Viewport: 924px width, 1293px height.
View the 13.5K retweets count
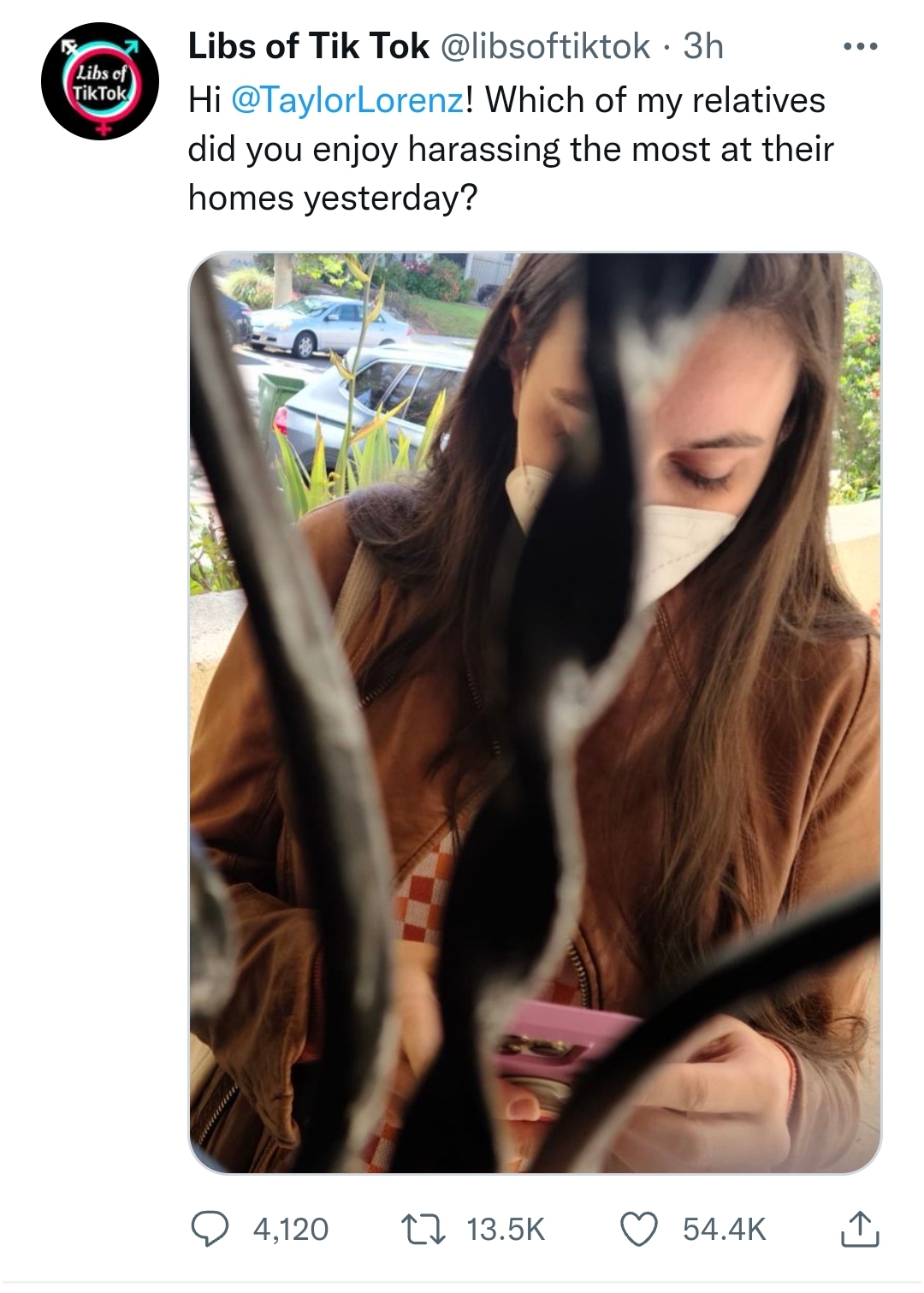506,1230
